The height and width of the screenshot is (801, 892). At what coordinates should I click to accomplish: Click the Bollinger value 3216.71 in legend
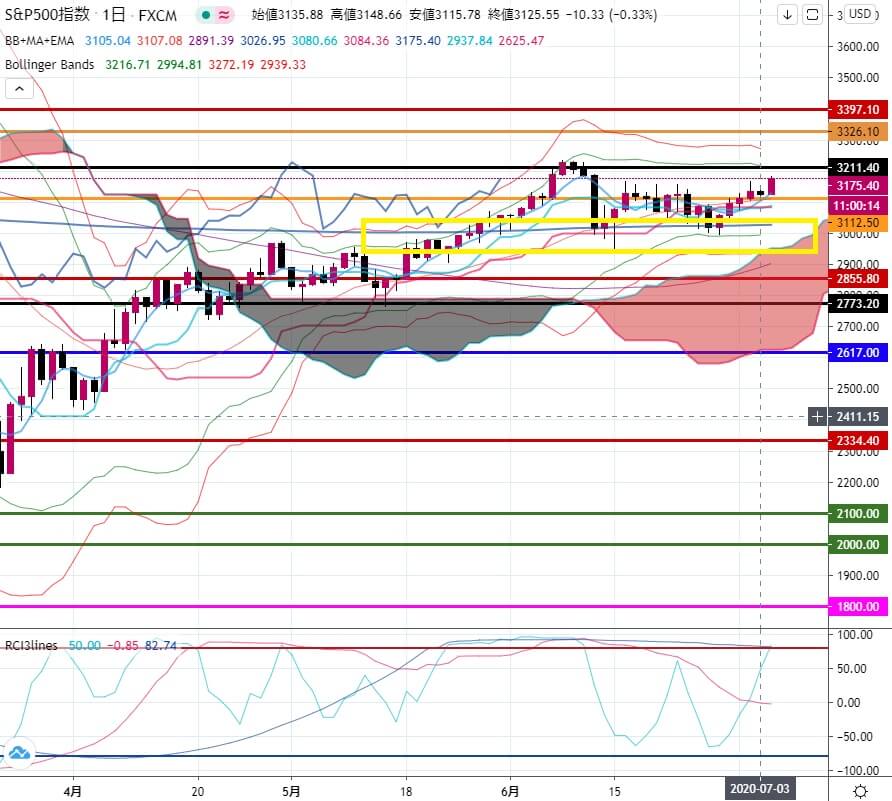(127, 64)
